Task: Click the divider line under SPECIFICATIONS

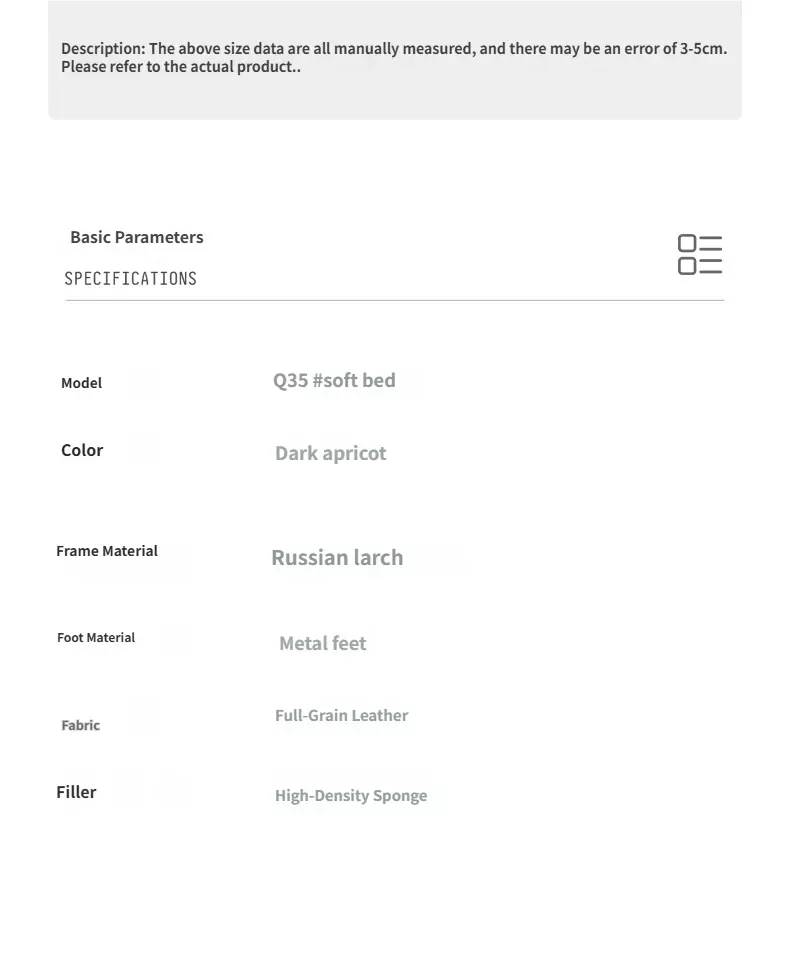Action: pos(395,300)
